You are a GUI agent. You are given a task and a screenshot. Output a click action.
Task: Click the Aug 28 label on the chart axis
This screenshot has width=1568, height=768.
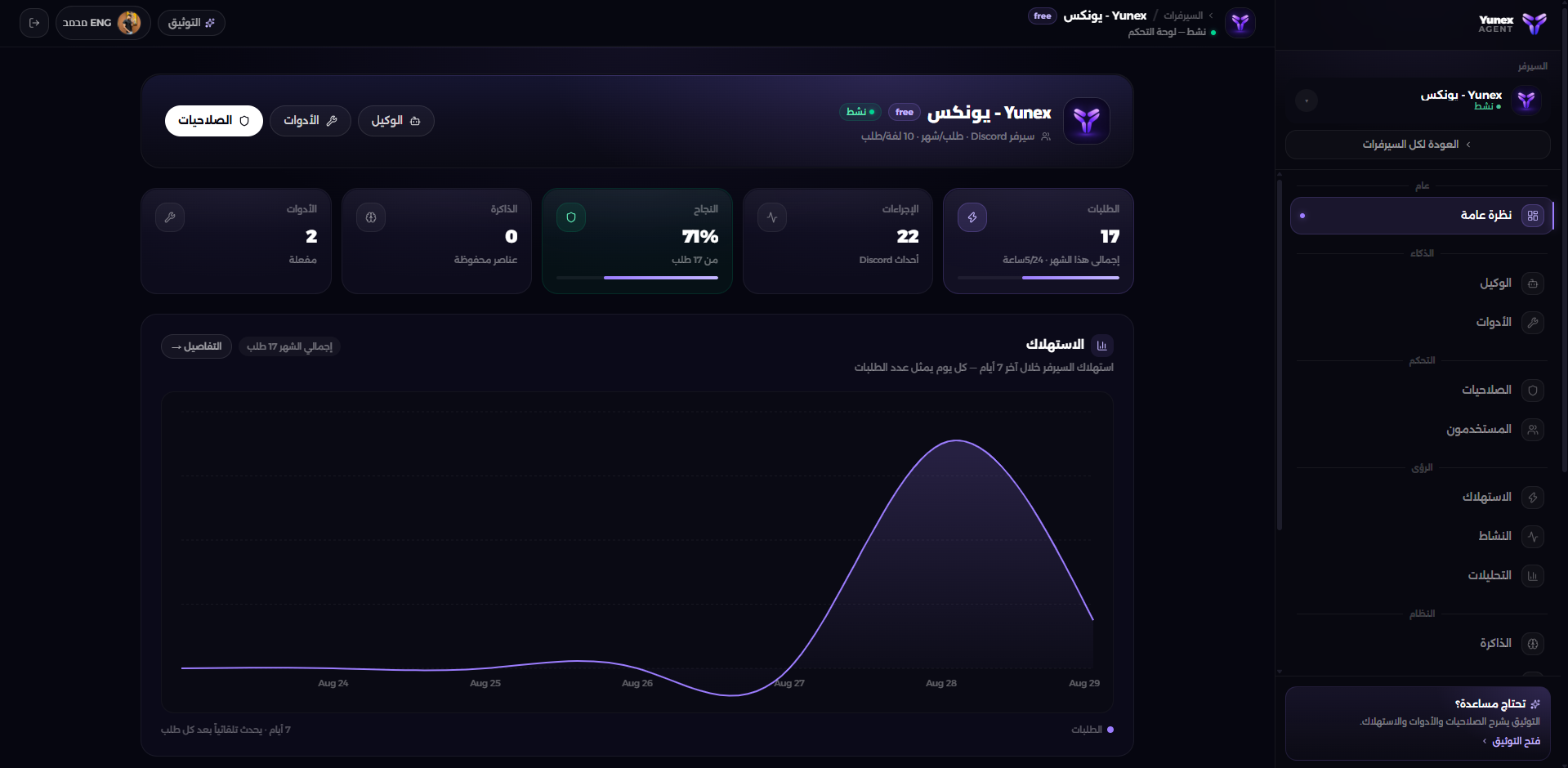(941, 683)
